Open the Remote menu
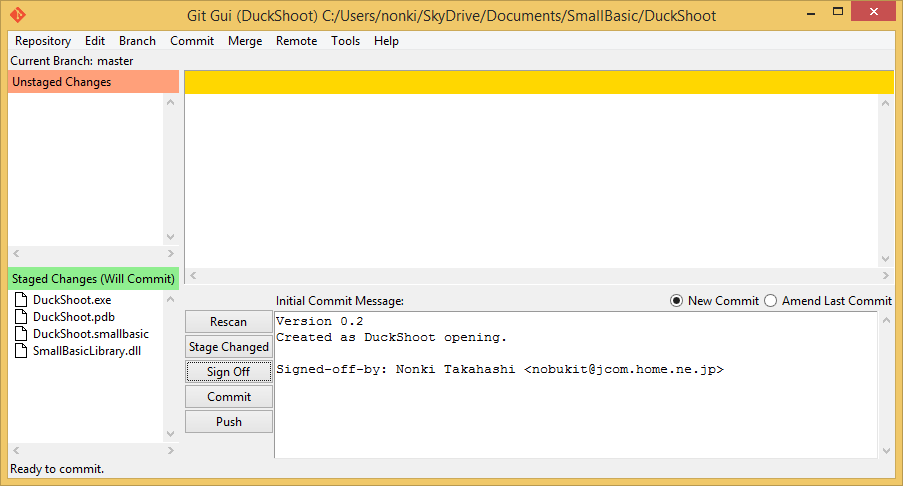903x486 pixels. 297,41
